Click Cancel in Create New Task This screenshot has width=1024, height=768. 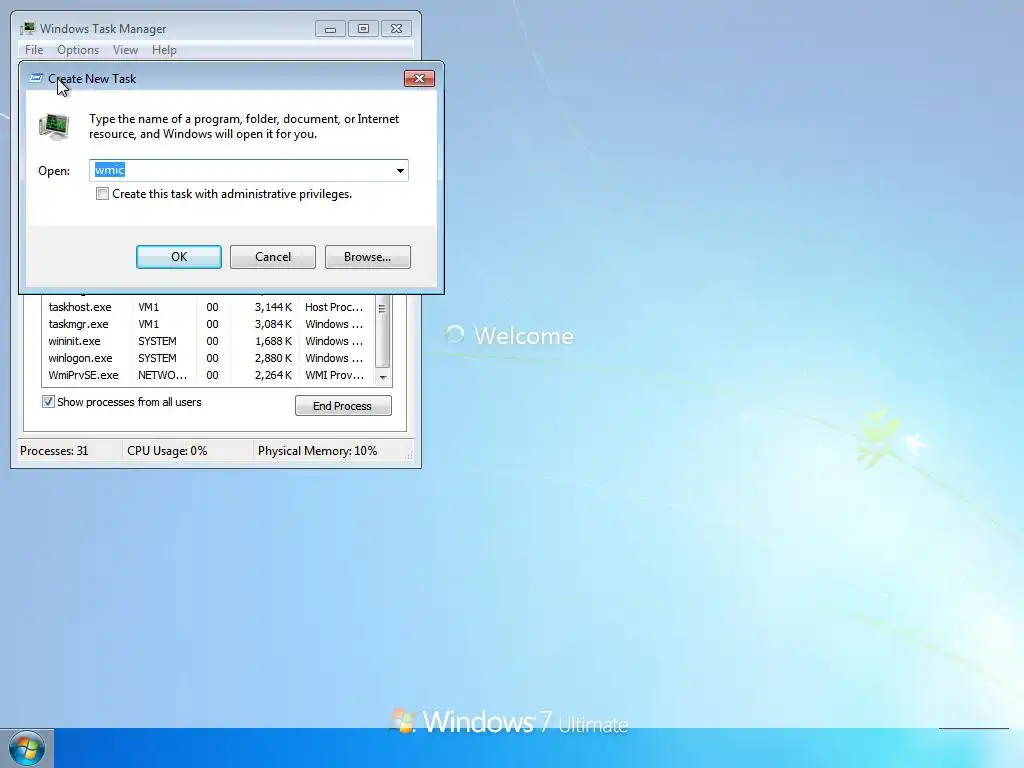pyautogui.click(x=273, y=257)
